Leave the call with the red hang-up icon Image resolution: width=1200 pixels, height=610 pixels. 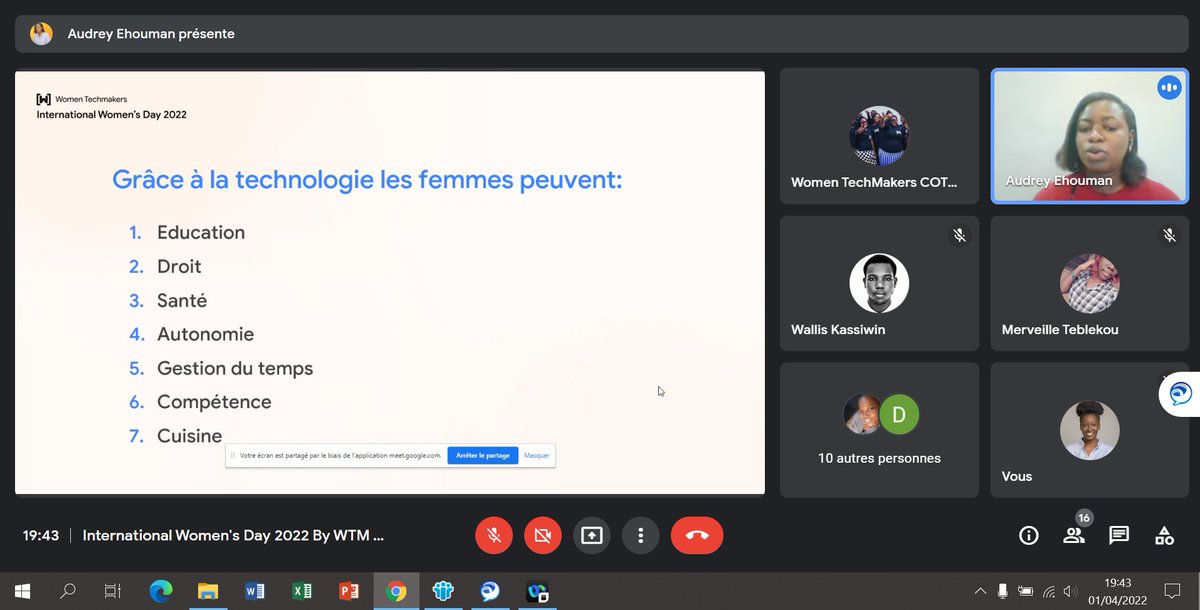(x=697, y=535)
